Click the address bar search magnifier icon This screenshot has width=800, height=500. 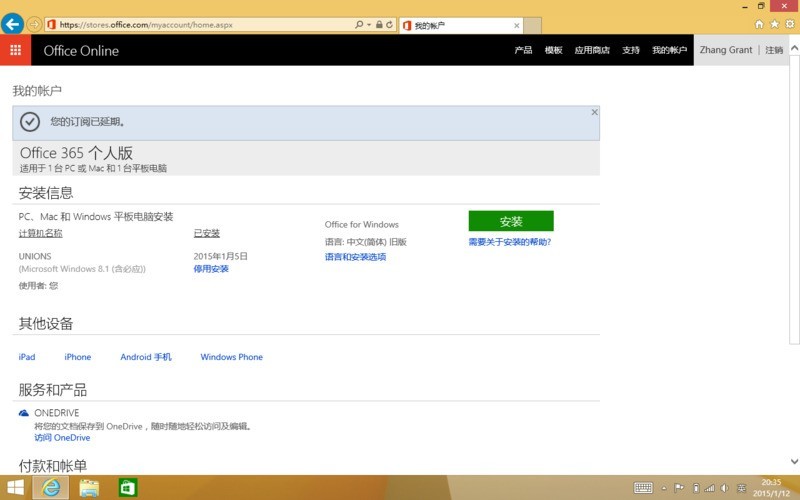(359, 24)
